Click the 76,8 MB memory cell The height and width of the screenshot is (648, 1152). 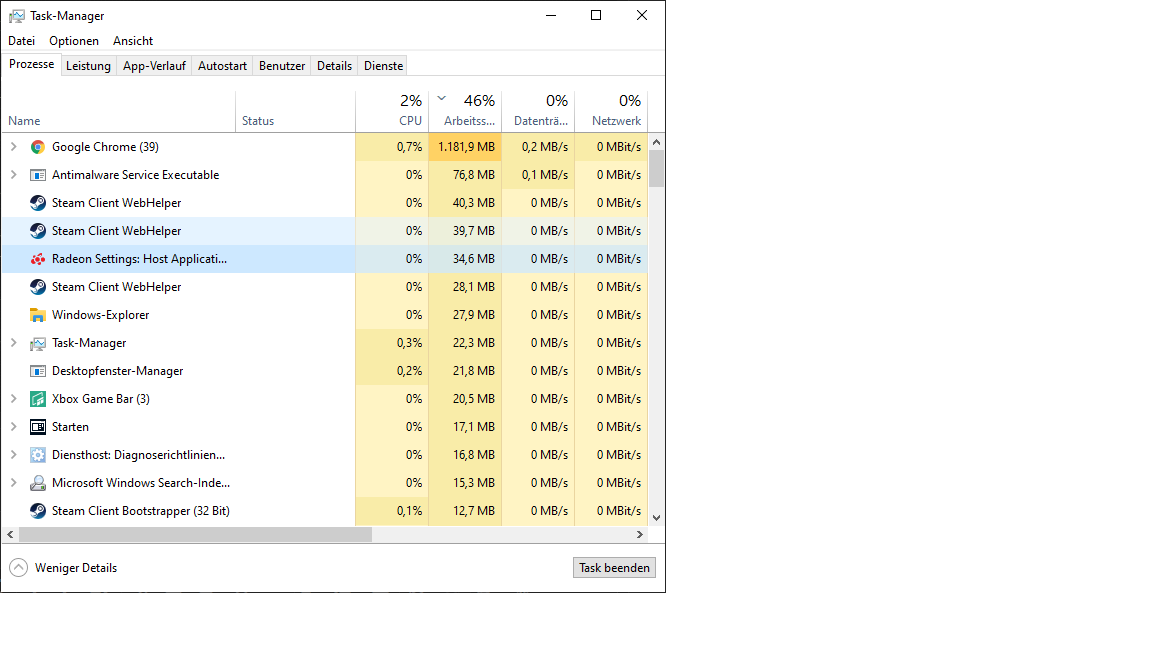tap(466, 175)
